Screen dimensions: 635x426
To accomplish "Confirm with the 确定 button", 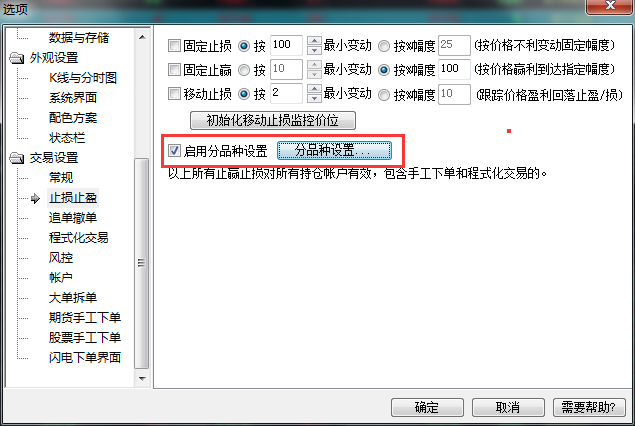I will [x=427, y=407].
